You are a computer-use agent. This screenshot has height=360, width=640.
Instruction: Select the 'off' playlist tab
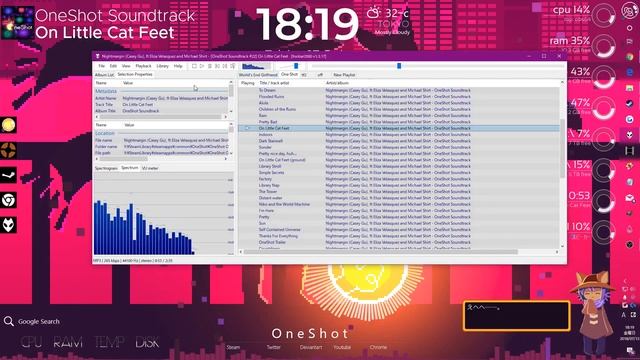(320, 75)
